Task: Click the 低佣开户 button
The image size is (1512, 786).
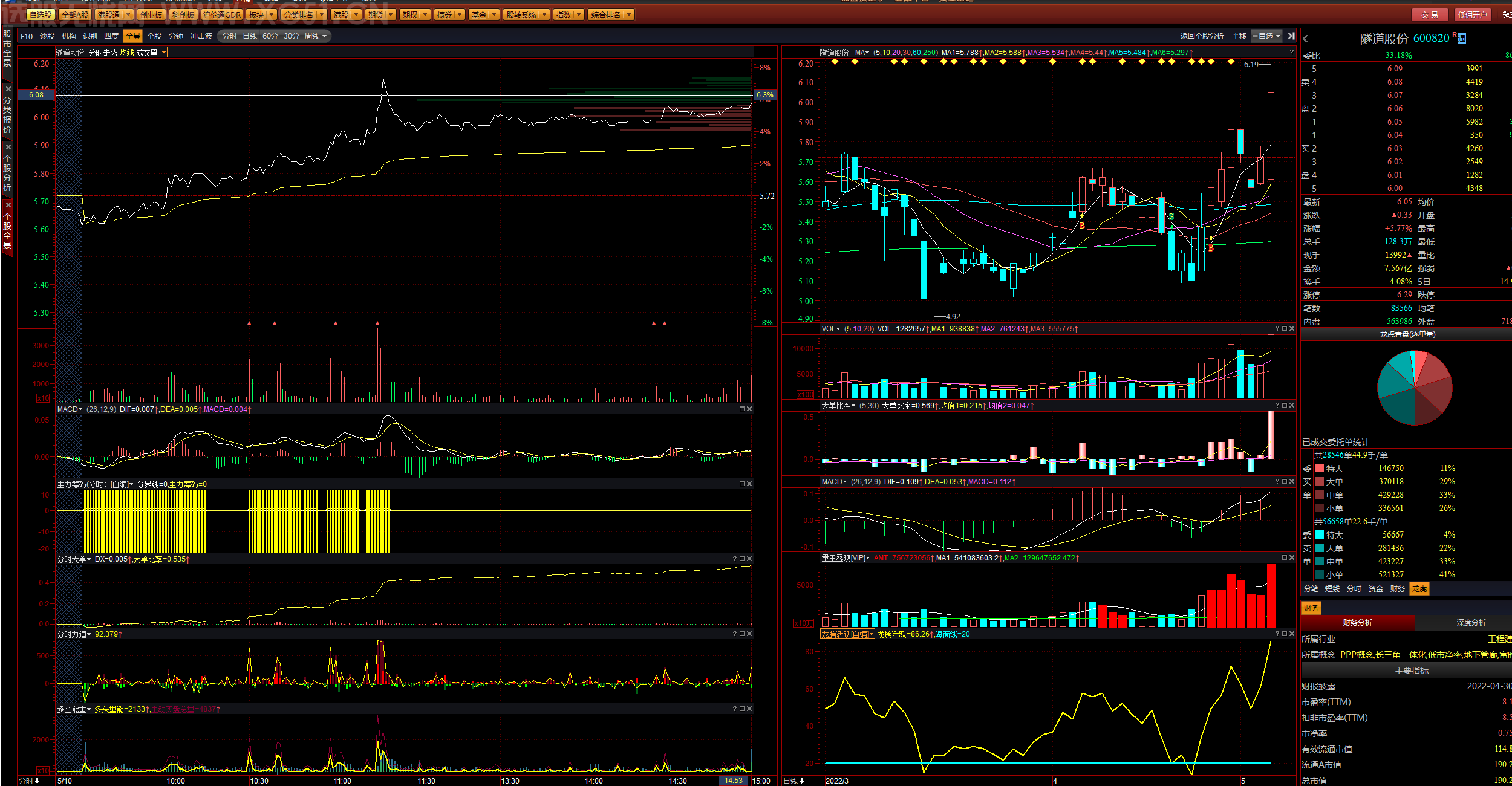Action: pos(1472,15)
